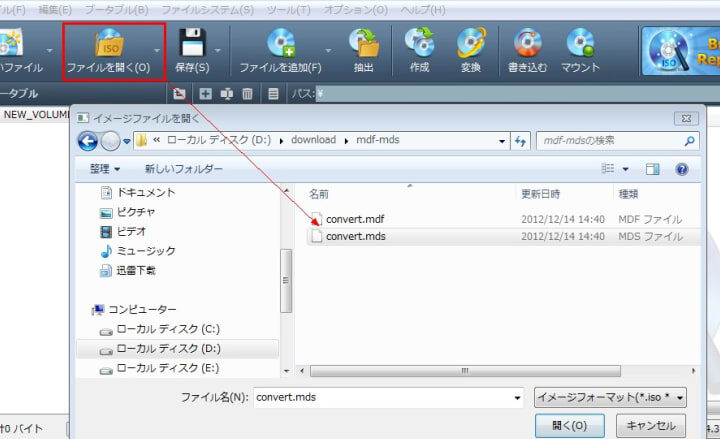
Task: Click the 新しいフォルダー button
Action: (184, 169)
